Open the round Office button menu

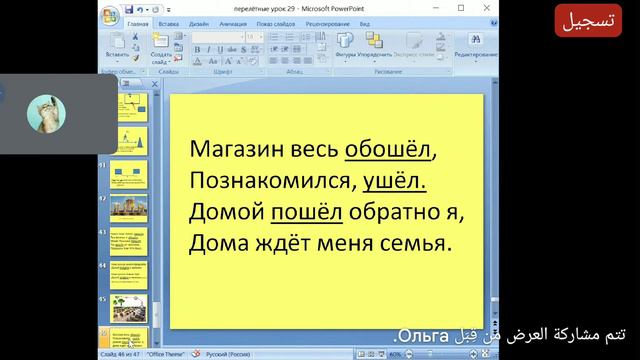pyautogui.click(x=109, y=16)
